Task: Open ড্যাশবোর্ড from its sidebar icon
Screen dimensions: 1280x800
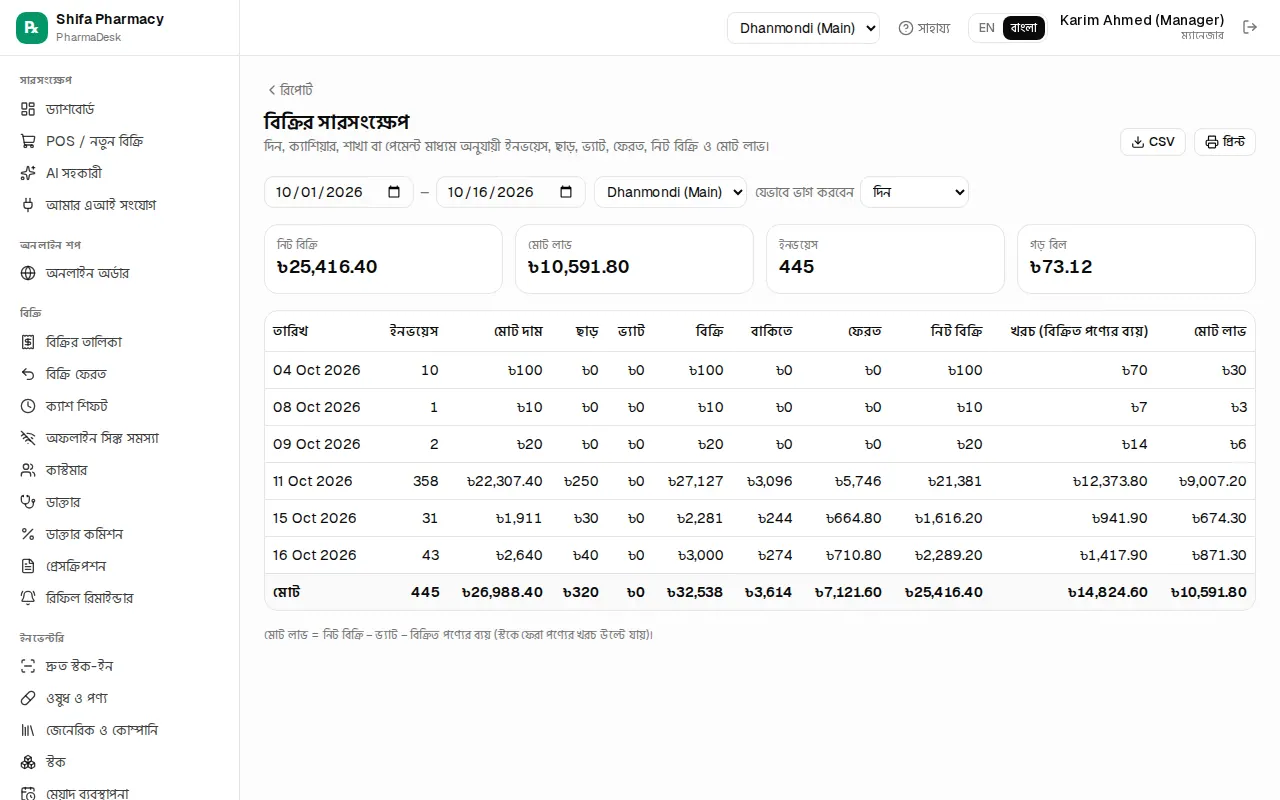Action: 28,109
